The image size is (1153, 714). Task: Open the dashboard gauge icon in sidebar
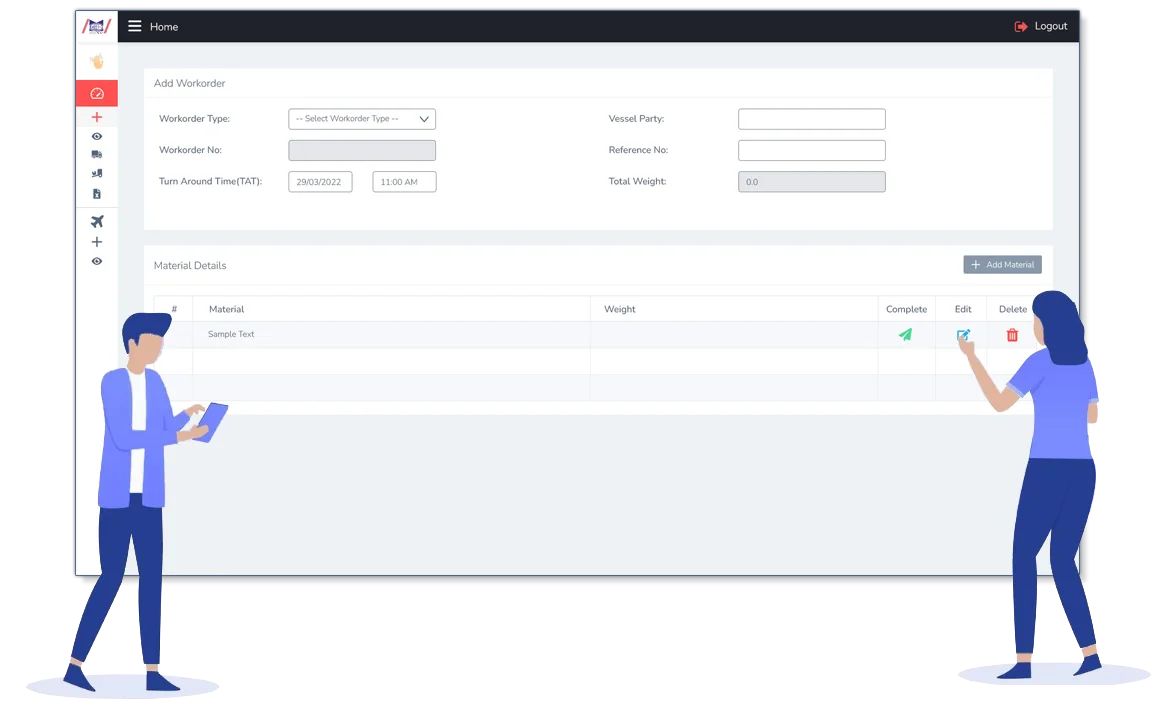97,94
